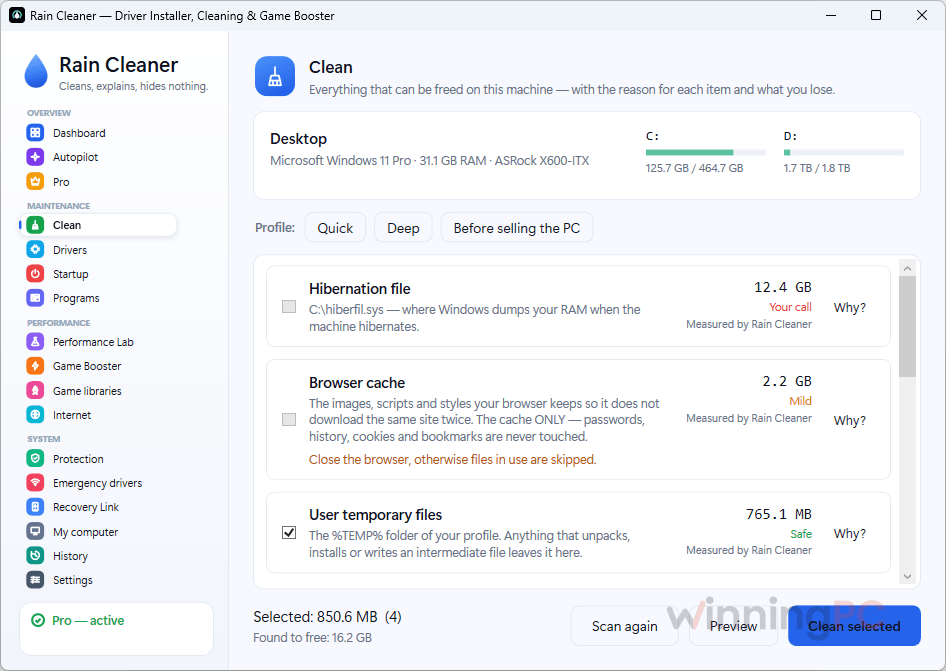Select the Before selling the PC profile
This screenshot has width=946, height=671.
[516, 227]
